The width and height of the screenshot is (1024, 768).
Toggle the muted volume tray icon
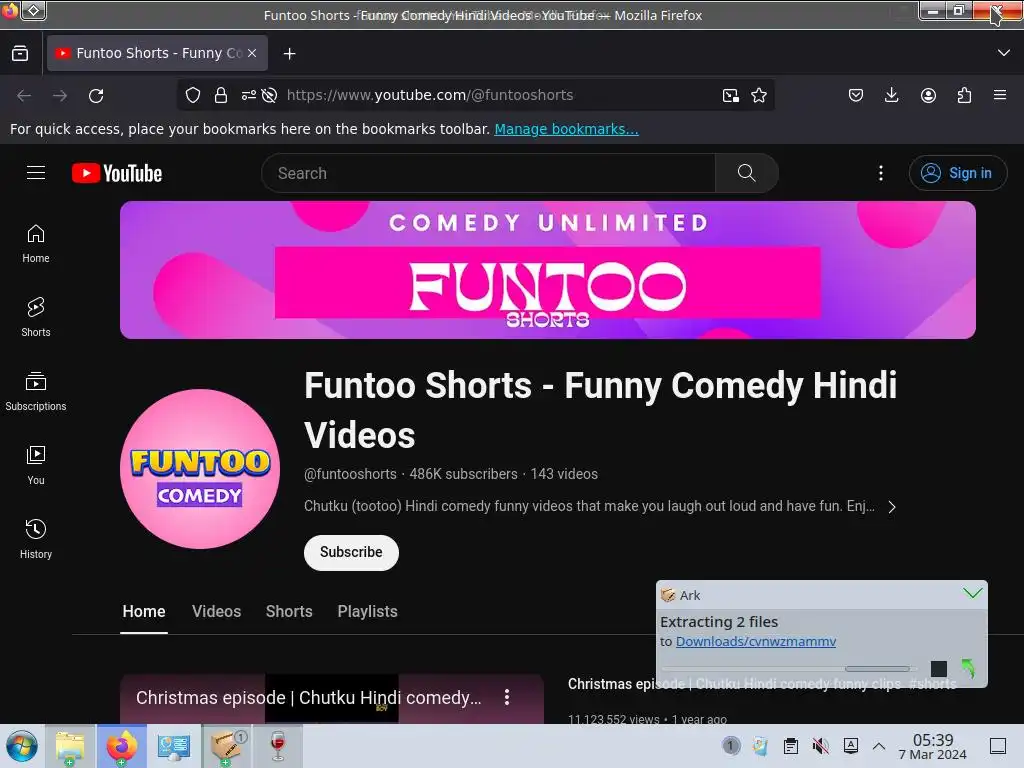[820, 746]
